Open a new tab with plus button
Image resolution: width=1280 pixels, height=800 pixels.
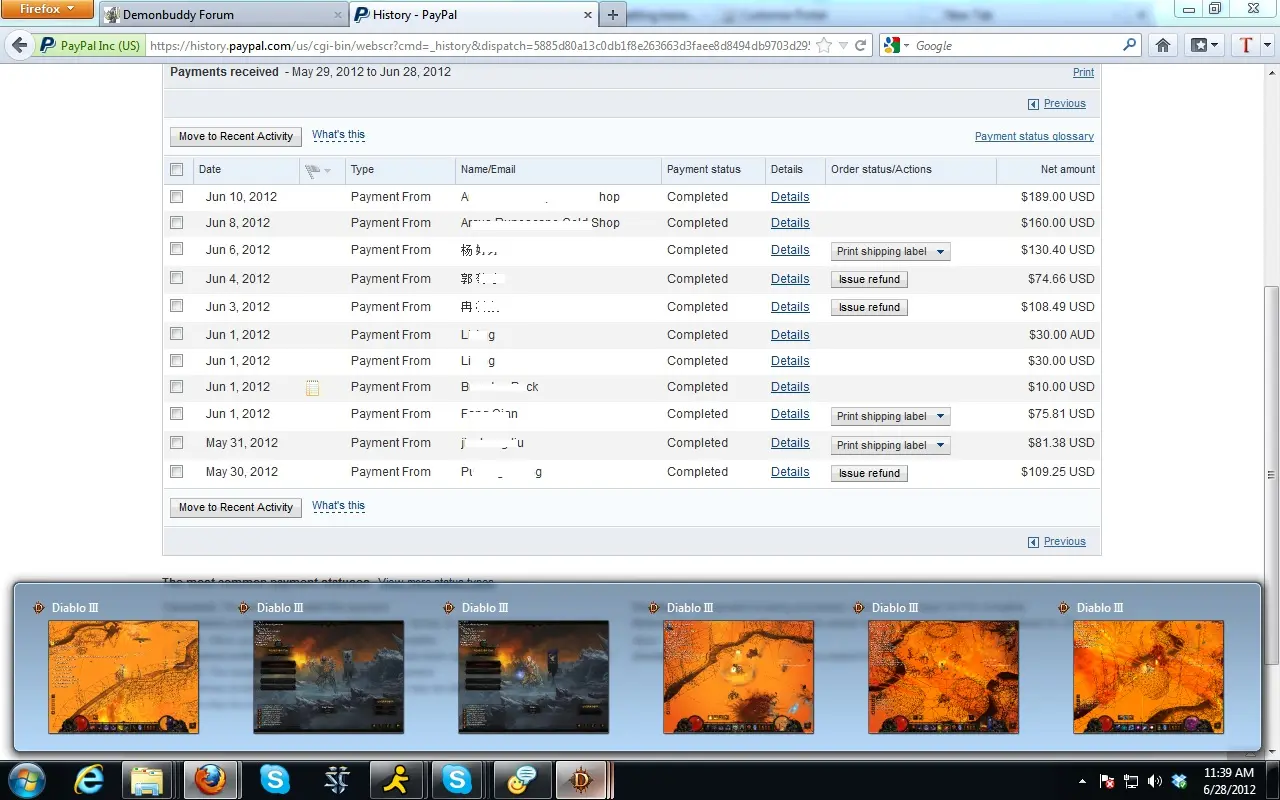[x=612, y=15]
